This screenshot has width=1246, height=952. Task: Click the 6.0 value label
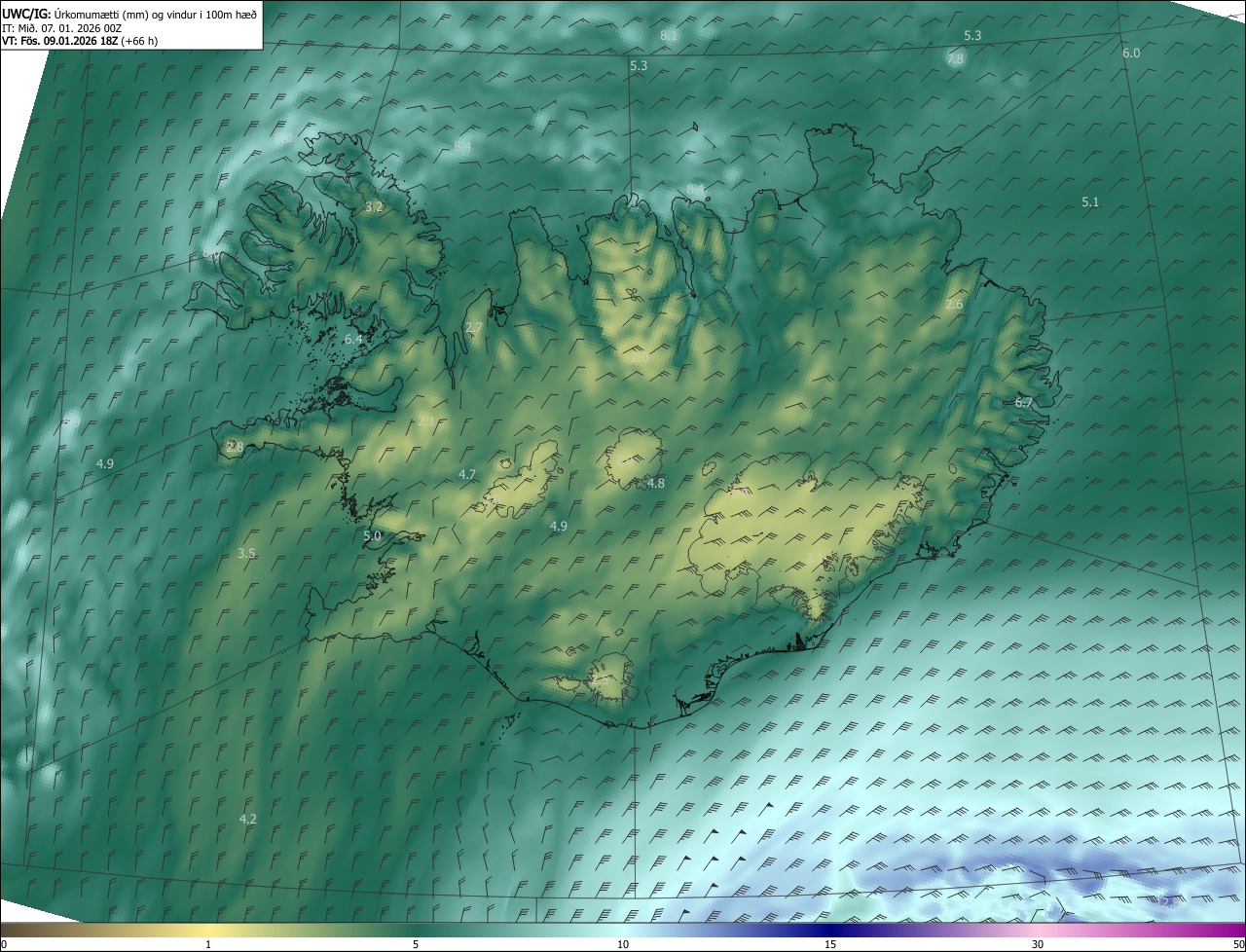pos(1131,54)
